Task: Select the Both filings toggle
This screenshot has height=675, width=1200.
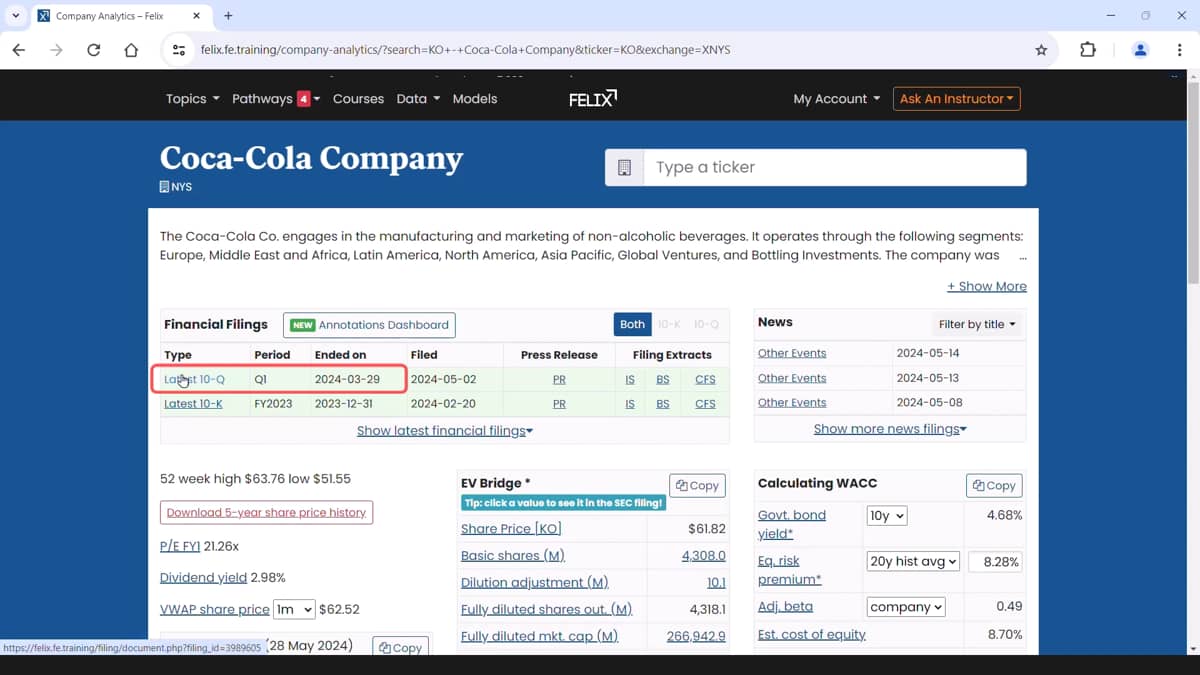Action: pyautogui.click(x=632, y=325)
